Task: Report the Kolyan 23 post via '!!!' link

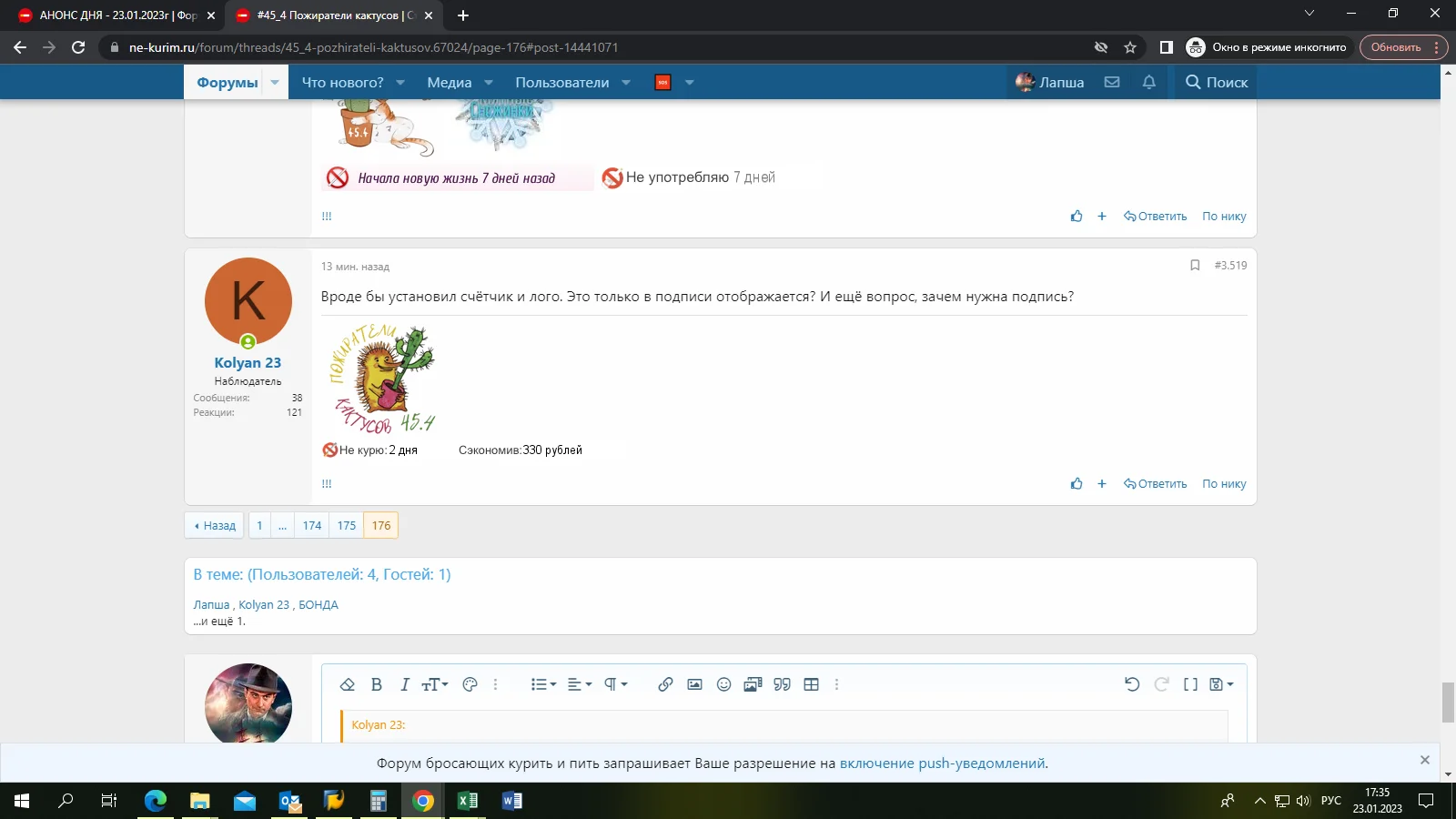Action: click(327, 484)
